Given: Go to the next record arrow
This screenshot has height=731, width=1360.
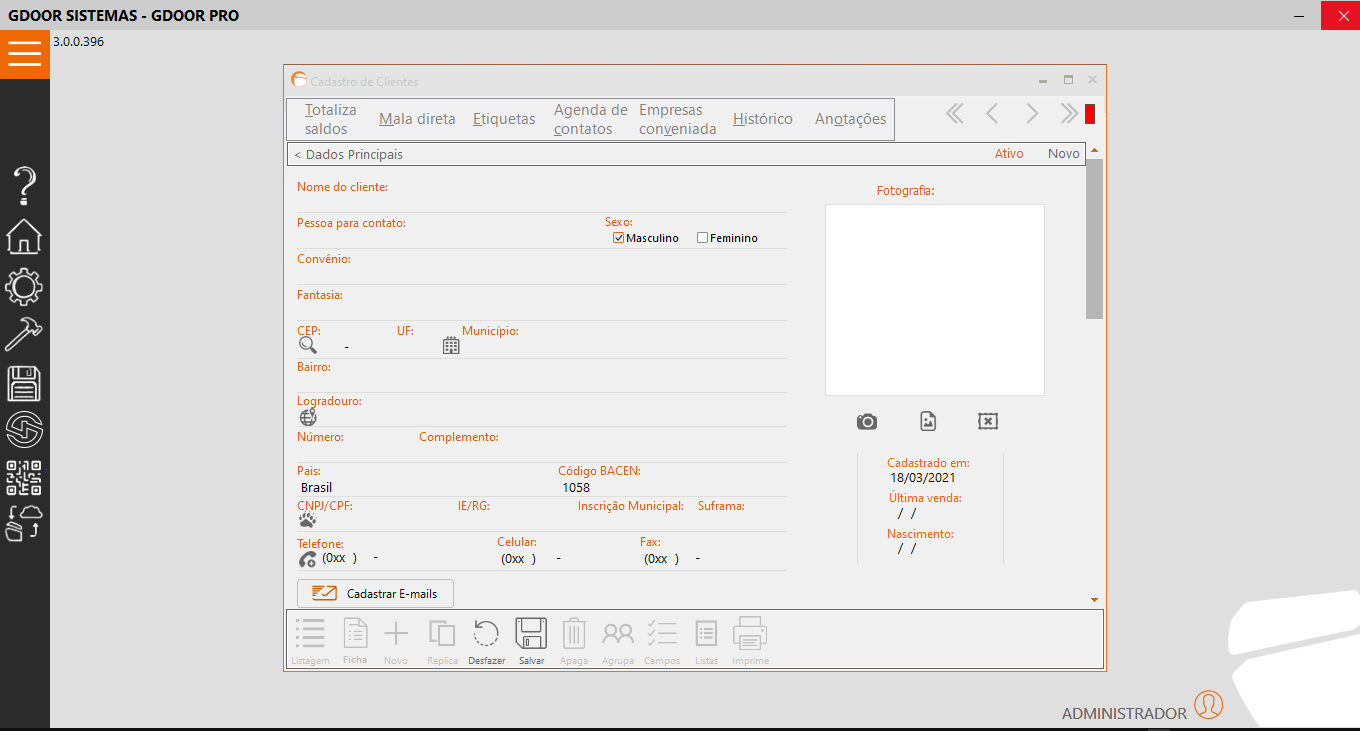Looking at the screenshot, I should 1032,114.
